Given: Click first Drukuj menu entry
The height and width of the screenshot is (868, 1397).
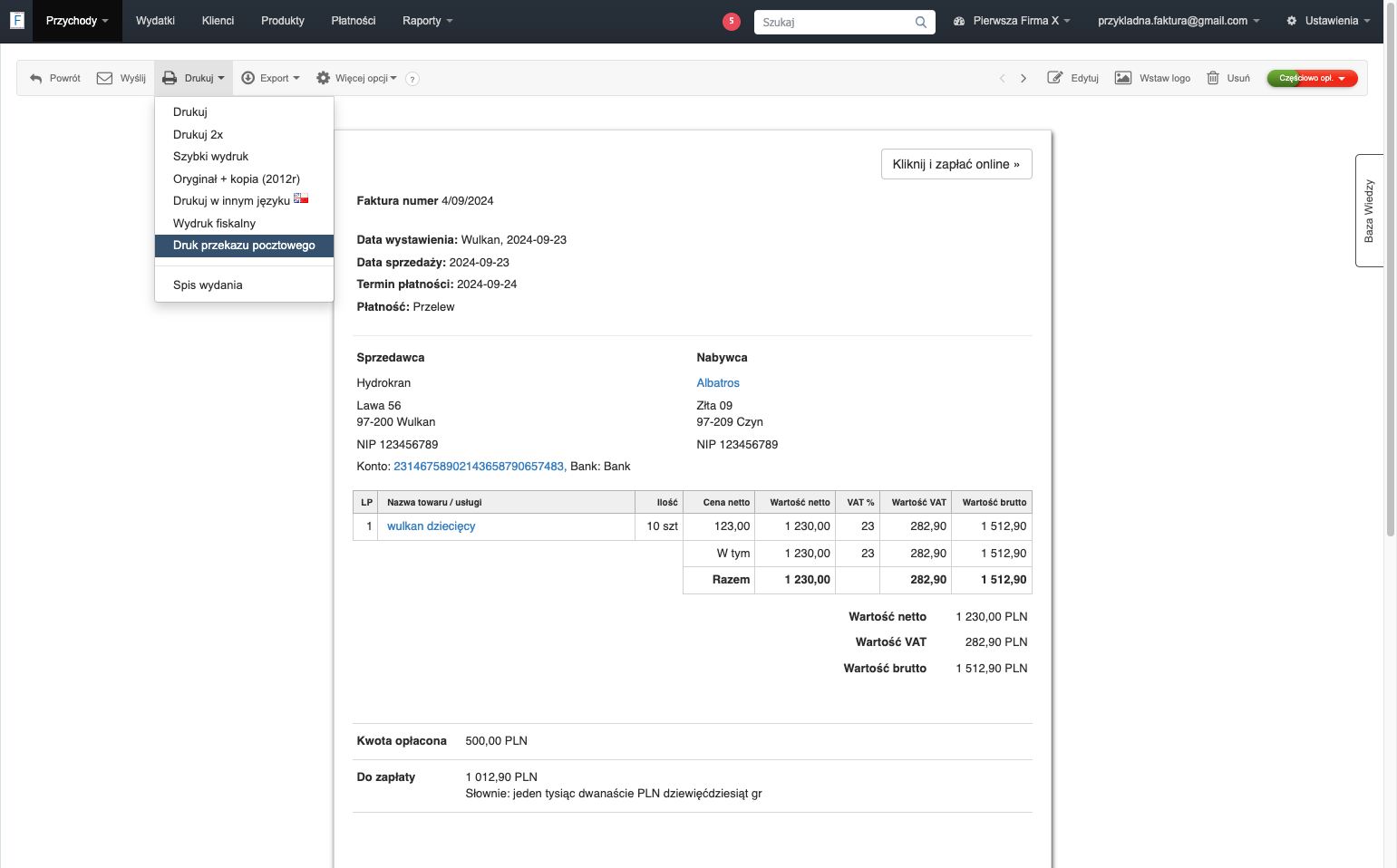Looking at the screenshot, I should [244, 112].
